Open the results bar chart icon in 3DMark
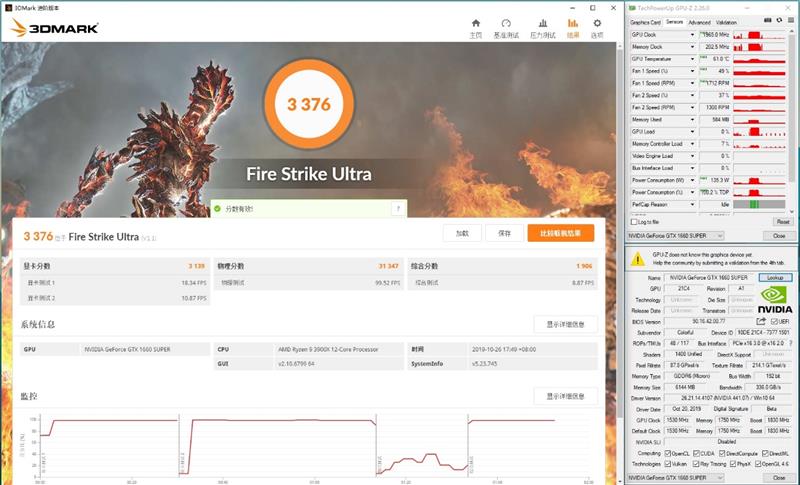The image size is (800, 485). point(572,23)
